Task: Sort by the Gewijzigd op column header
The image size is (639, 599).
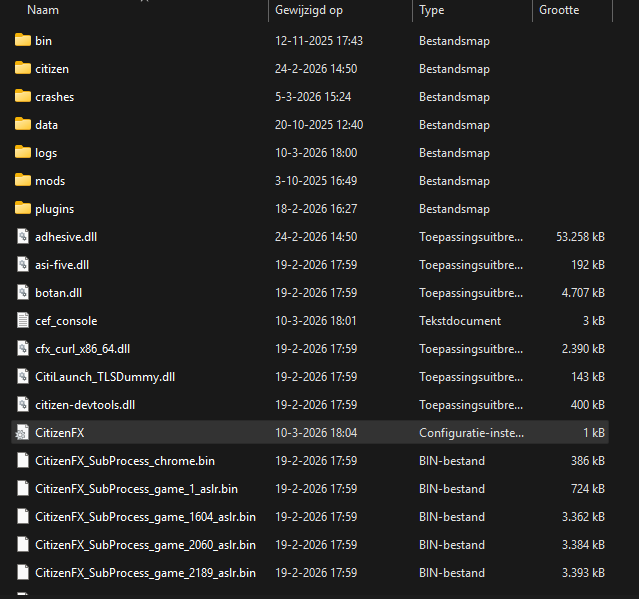Action: pos(309,10)
